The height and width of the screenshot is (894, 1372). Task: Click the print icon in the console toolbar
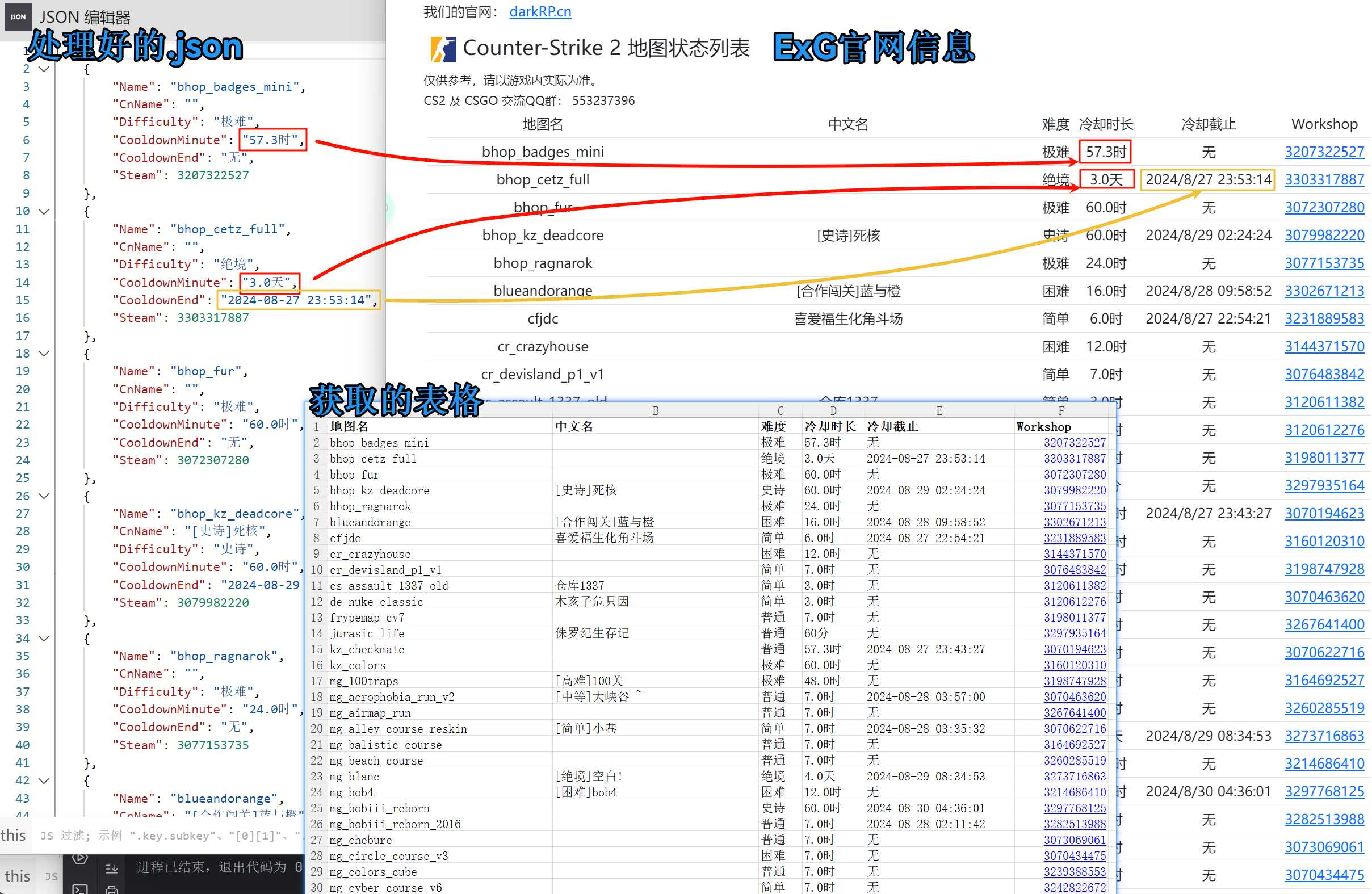pos(112,889)
